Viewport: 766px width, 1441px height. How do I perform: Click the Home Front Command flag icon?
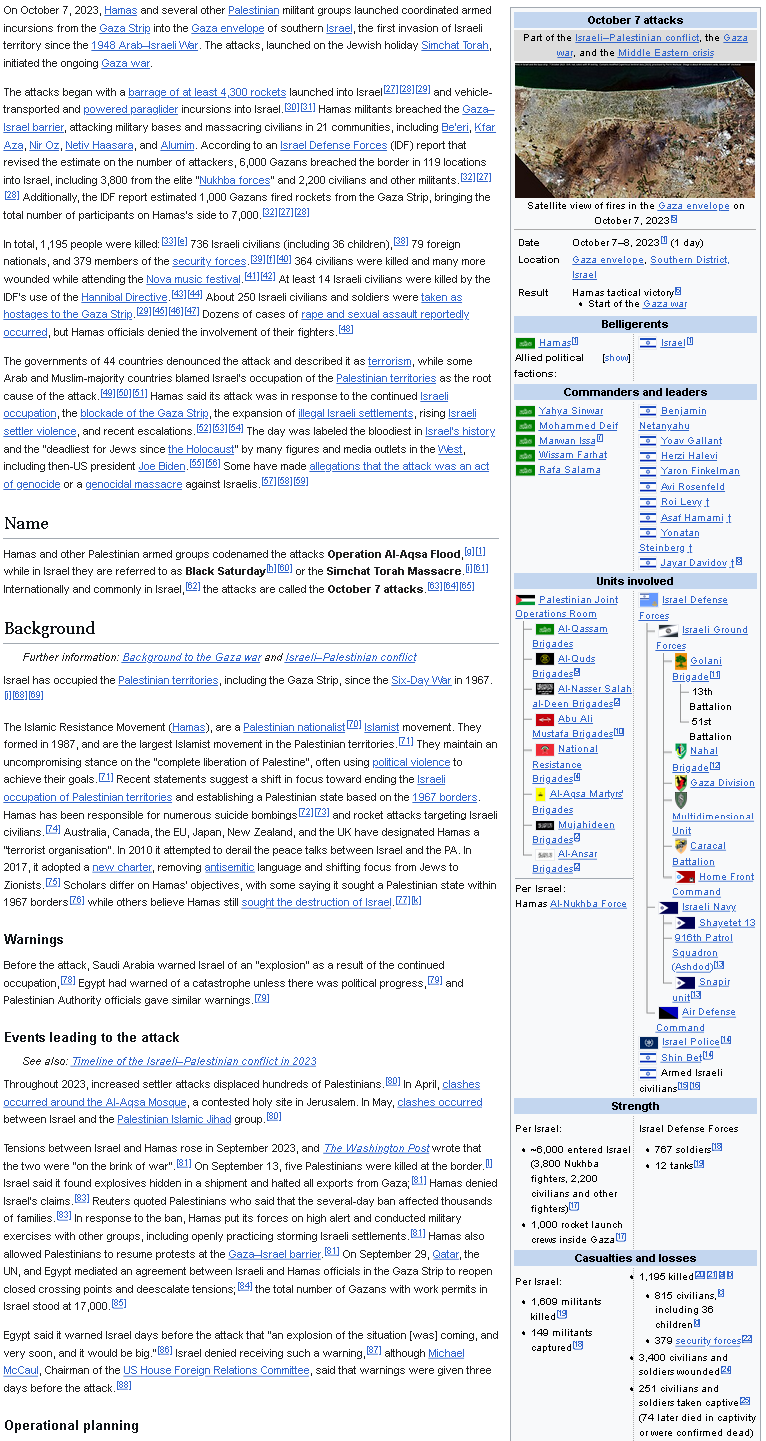685,877
